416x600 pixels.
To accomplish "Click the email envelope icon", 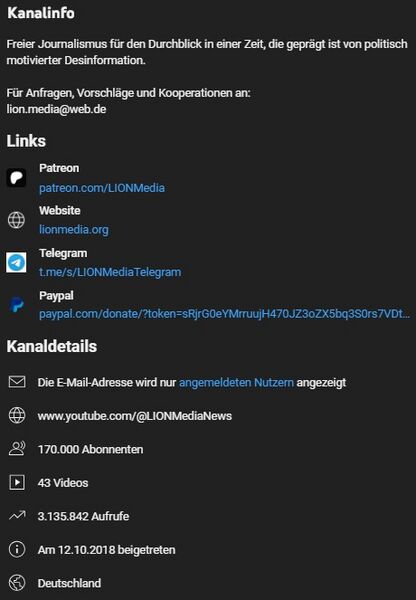I will pos(17,382).
